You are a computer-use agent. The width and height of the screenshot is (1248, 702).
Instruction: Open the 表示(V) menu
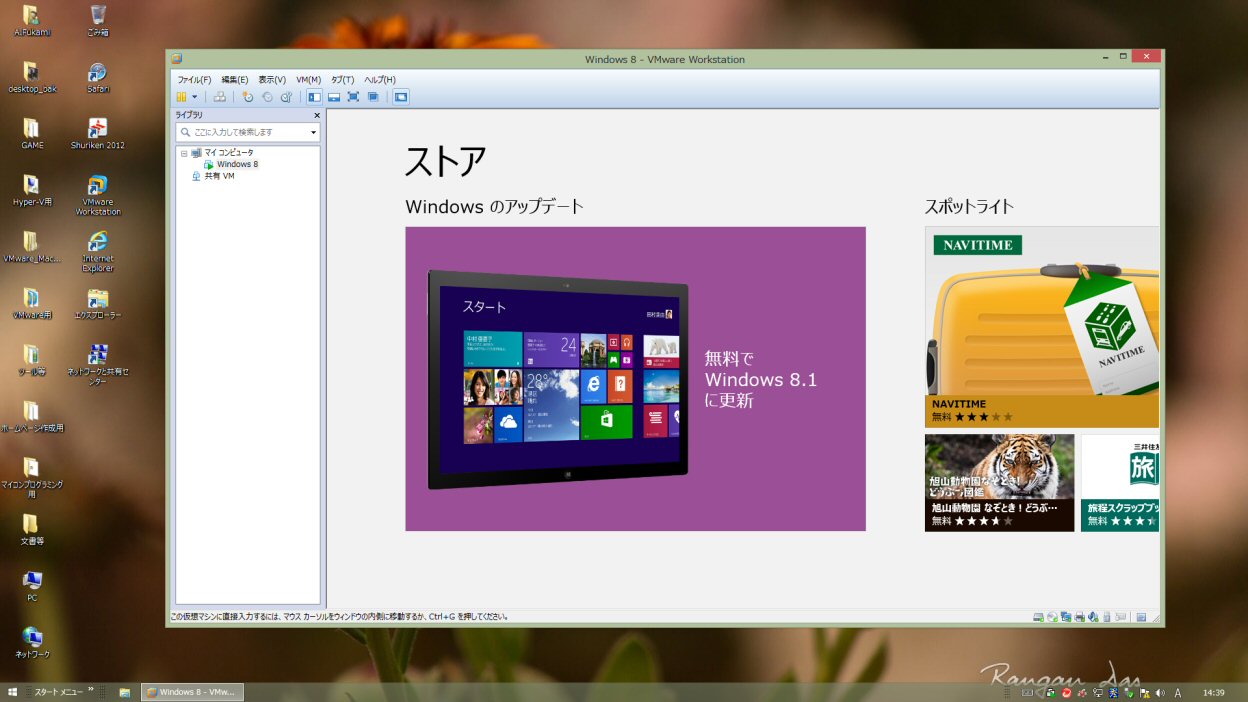272,80
